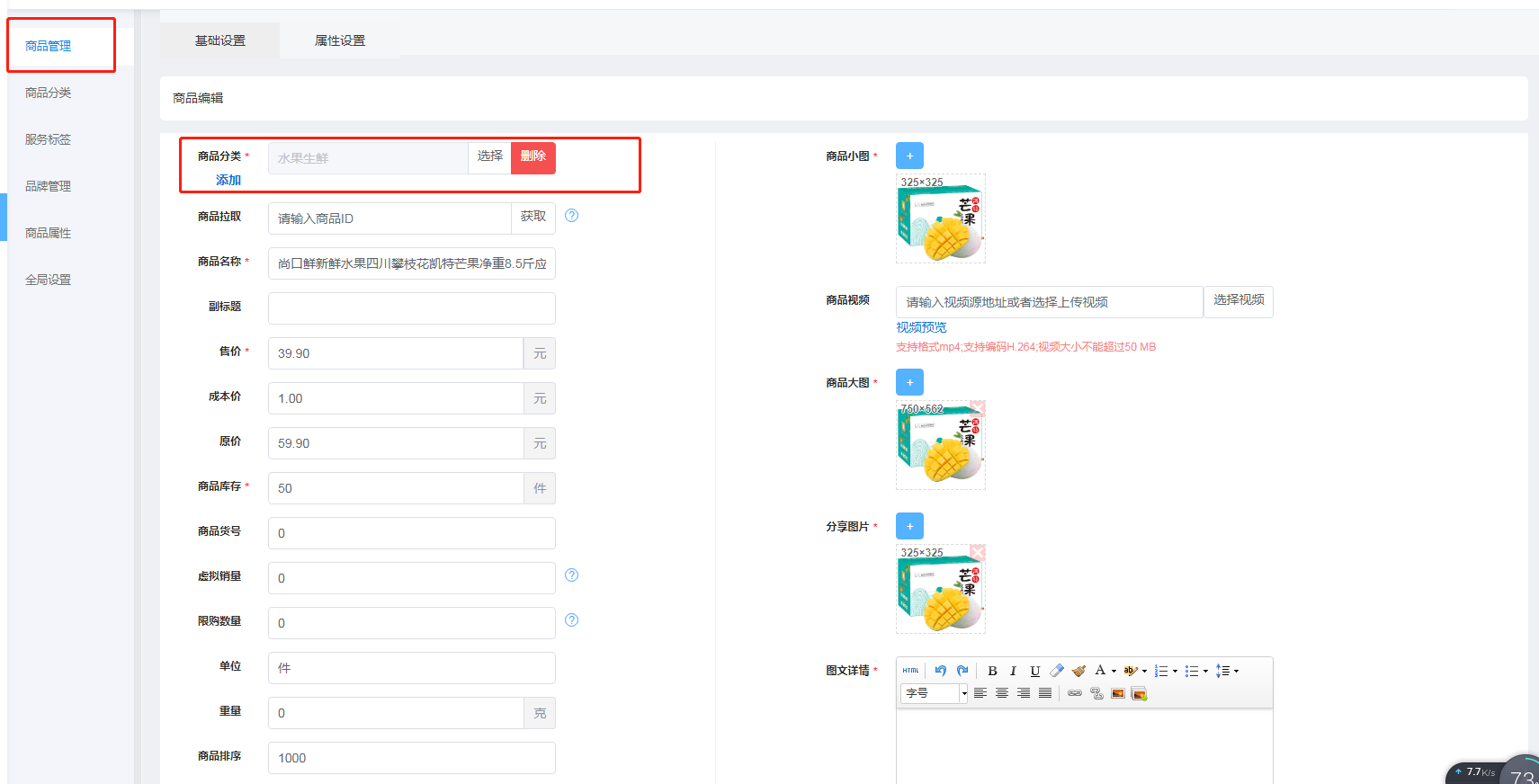
Task: Click help icon beside 限购数量 field
Action: (571, 620)
